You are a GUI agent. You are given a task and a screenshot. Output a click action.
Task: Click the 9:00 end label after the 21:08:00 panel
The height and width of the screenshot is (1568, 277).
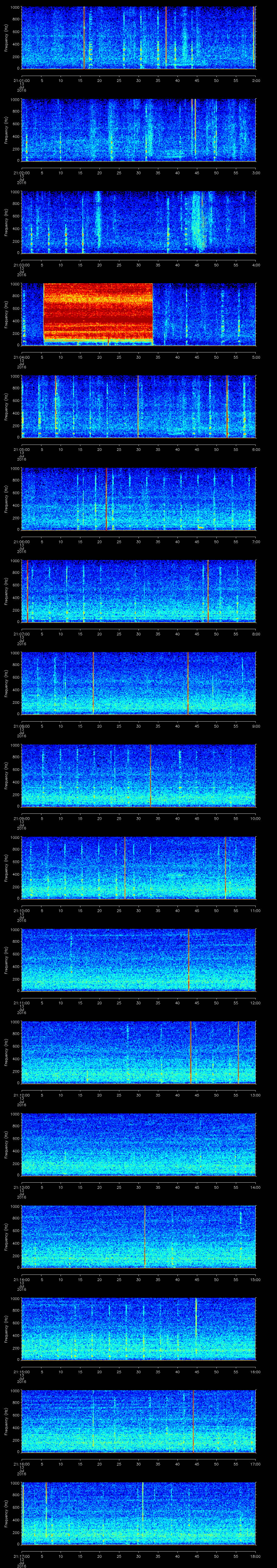pyautogui.click(x=256, y=726)
